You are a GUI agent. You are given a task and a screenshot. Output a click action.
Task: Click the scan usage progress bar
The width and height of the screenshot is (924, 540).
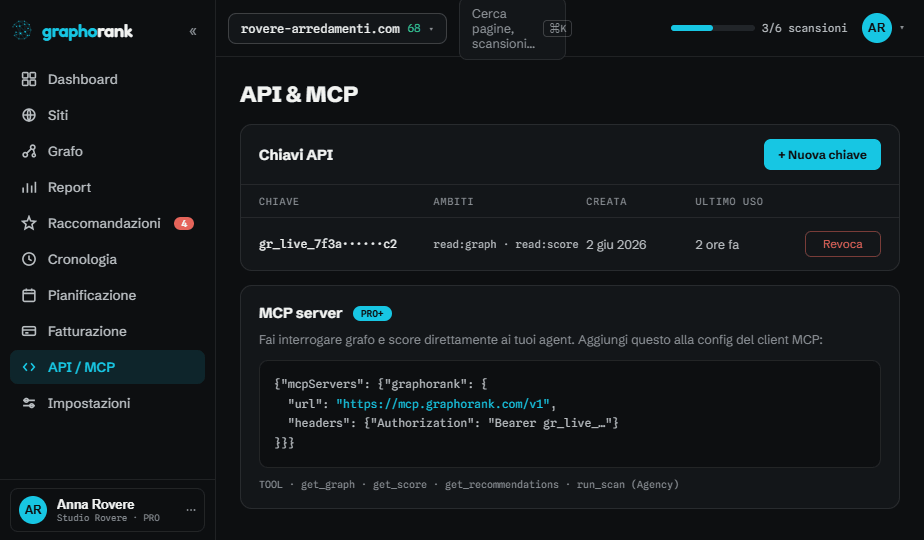pyautogui.click(x=712, y=28)
